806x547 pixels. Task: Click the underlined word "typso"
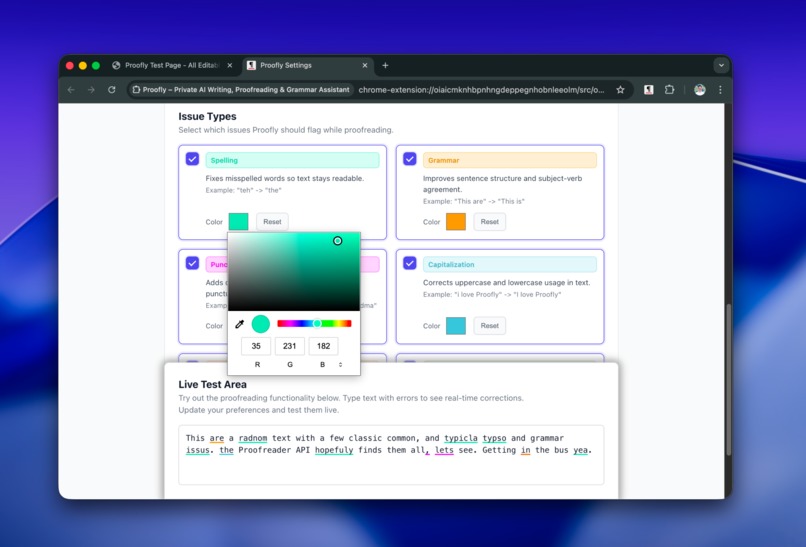pos(494,438)
